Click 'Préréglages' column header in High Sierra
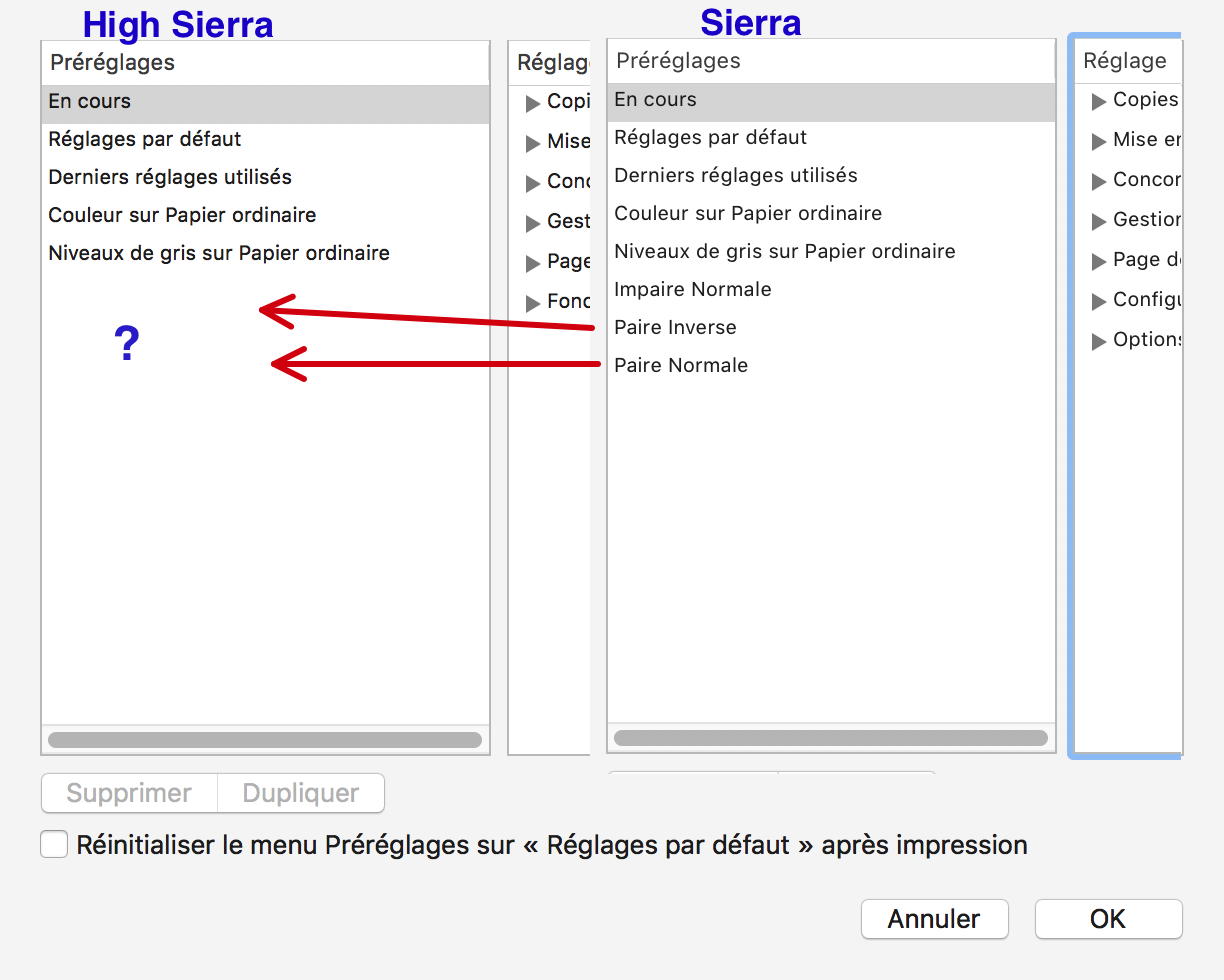 click(265, 63)
